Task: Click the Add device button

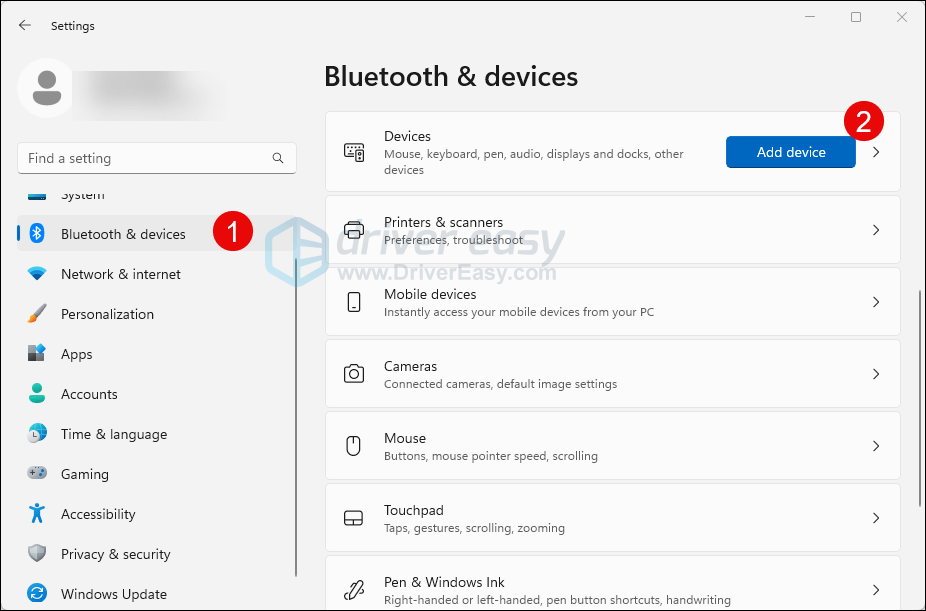Action: tap(790, 151)
